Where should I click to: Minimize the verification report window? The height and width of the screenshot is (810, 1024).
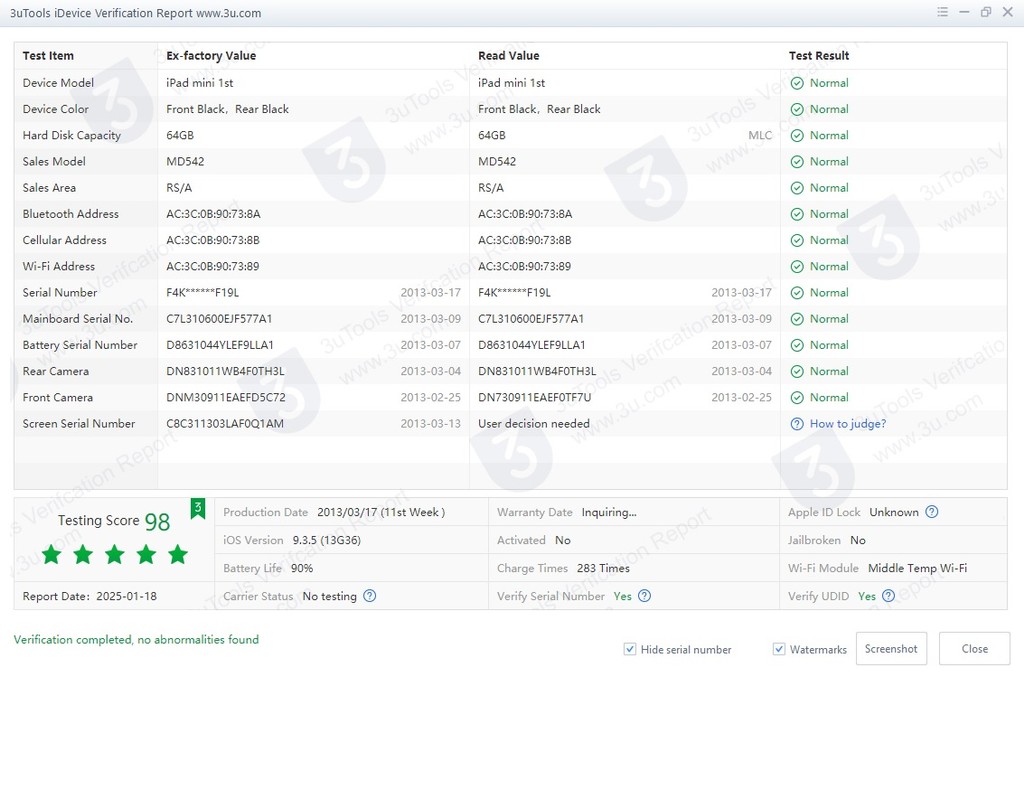[964, 12]
